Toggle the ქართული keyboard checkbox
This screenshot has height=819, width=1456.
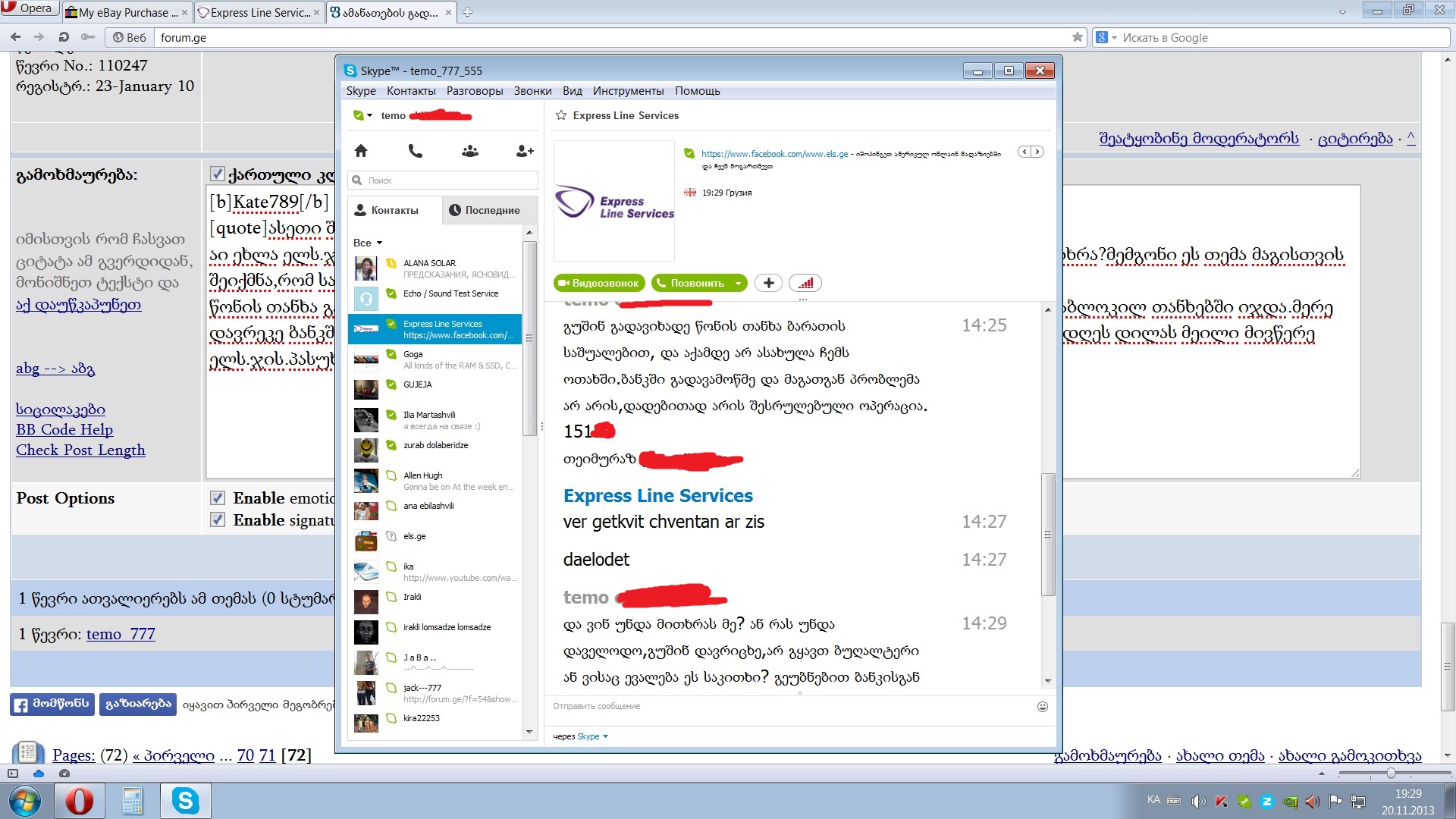tap(217, 174)
